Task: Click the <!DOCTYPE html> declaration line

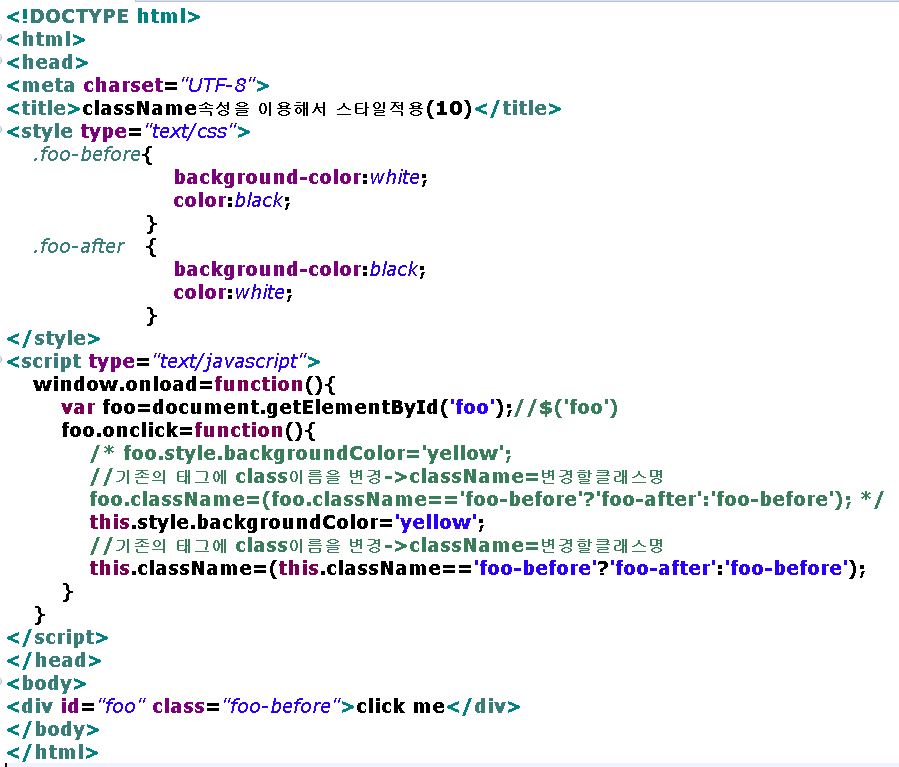Action: click(103, 16)
